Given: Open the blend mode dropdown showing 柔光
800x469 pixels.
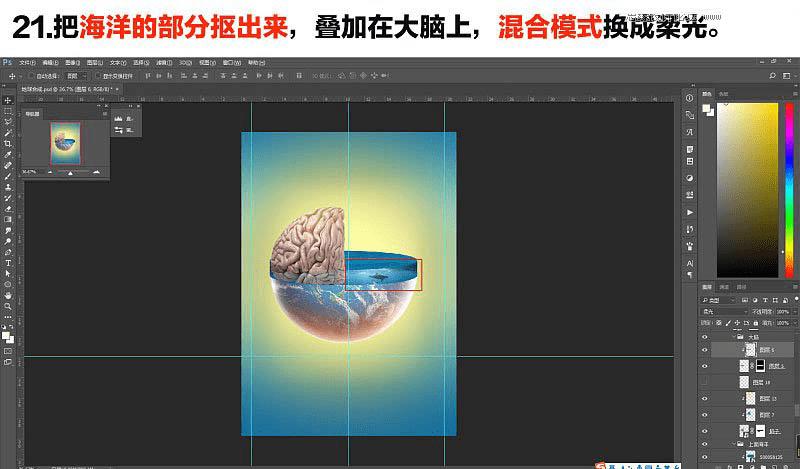Looking at the screenshot, I should point(724,311).
